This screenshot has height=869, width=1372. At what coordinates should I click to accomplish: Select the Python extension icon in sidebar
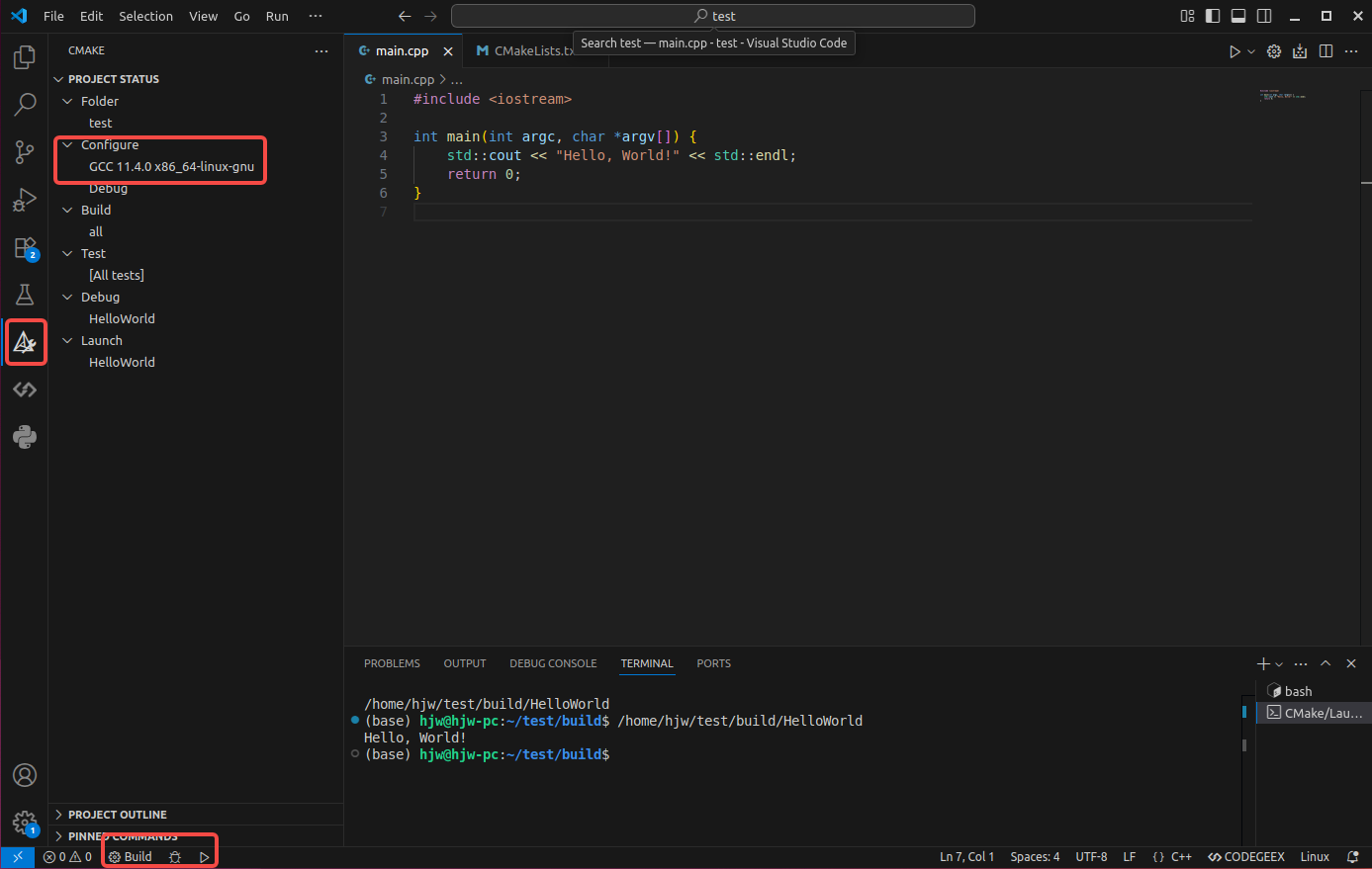24,436
